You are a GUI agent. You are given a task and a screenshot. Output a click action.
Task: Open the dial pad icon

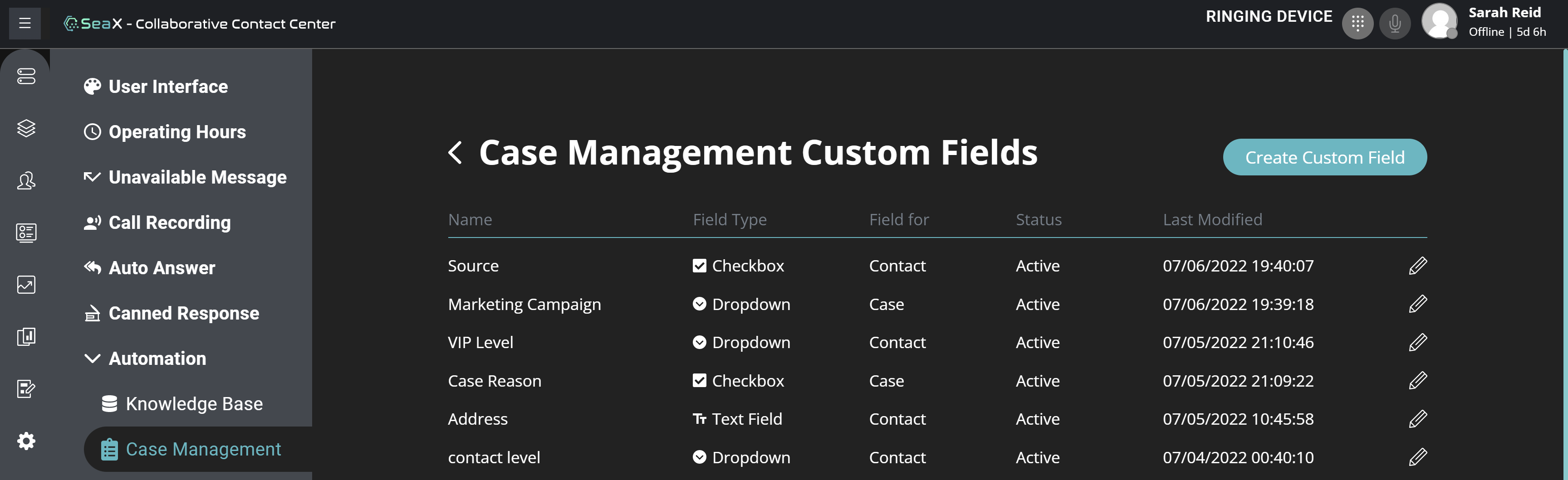[x=1357, y=24]
